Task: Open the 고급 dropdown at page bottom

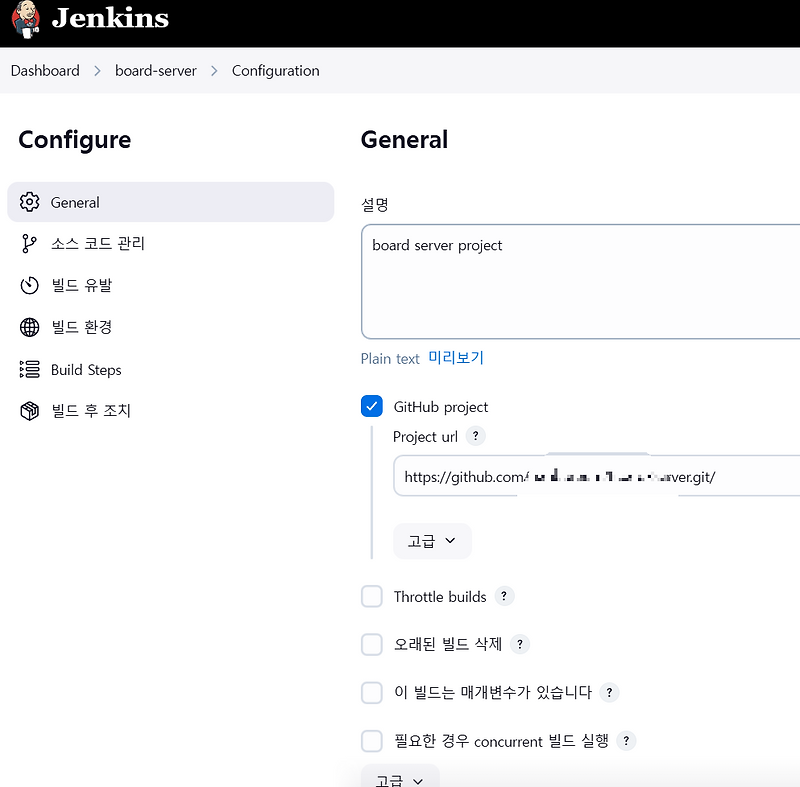Action: tap(399, 778)
